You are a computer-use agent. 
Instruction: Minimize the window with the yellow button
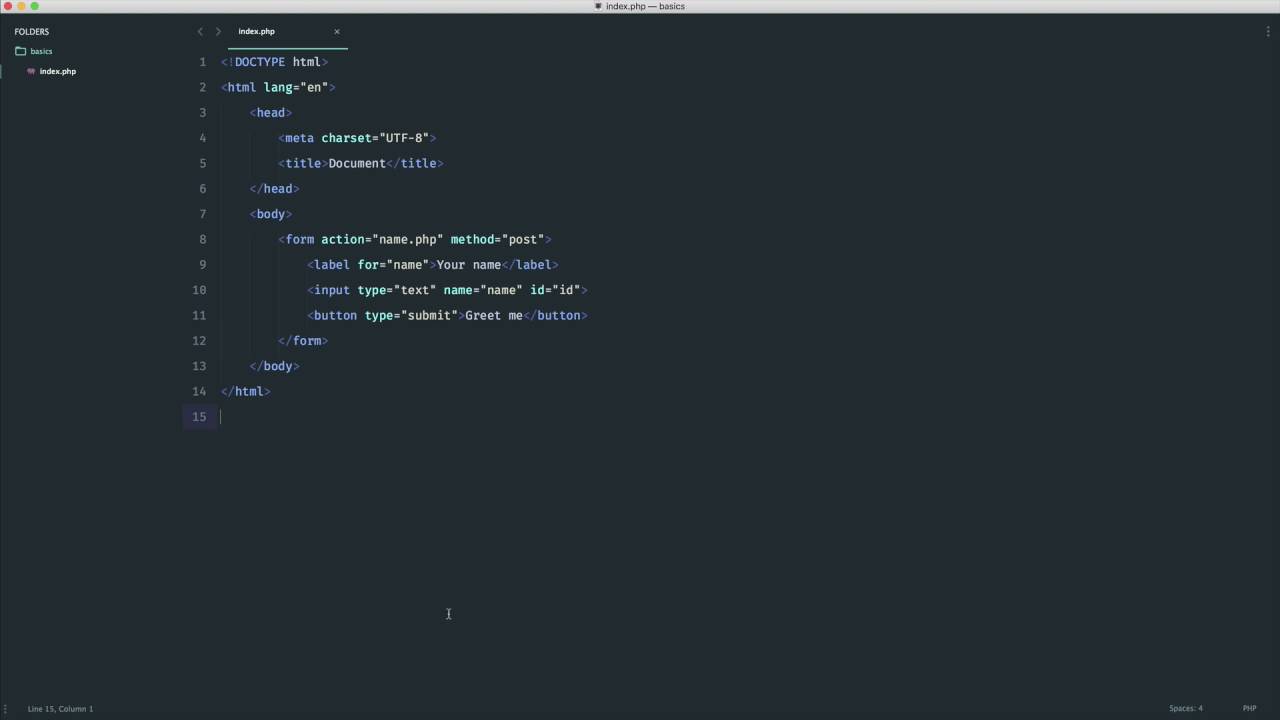(21, 6)
